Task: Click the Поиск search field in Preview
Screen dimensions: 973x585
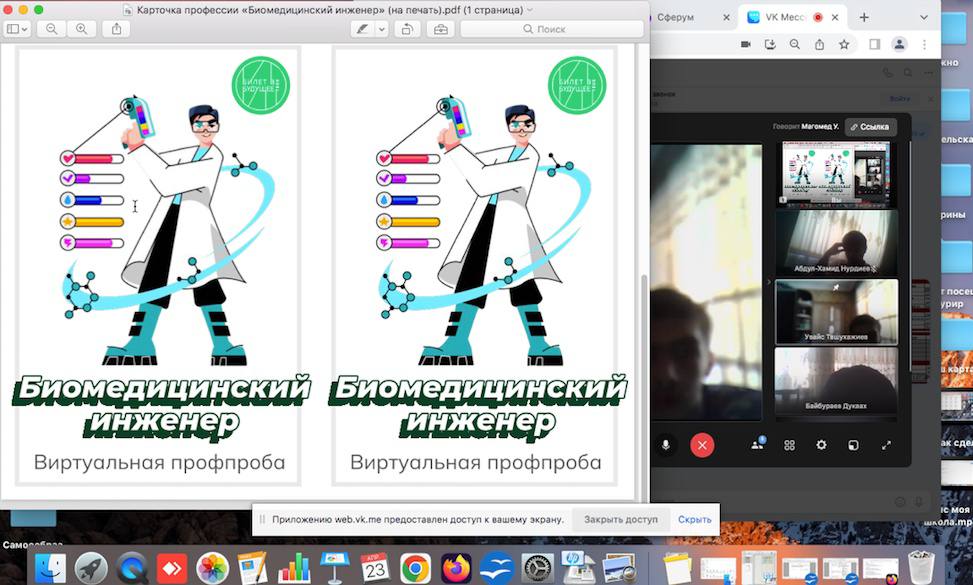Action: tap(552, 29)
